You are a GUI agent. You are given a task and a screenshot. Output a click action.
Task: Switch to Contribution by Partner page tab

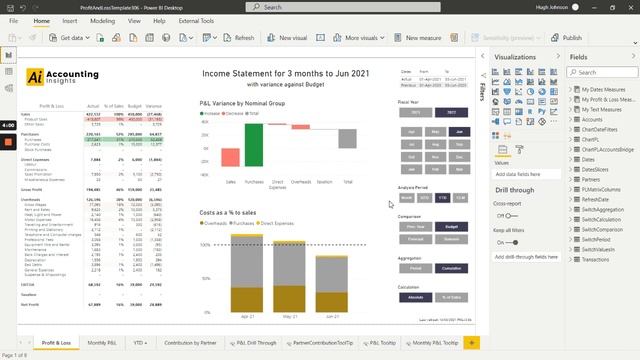(x=190, y=343)
